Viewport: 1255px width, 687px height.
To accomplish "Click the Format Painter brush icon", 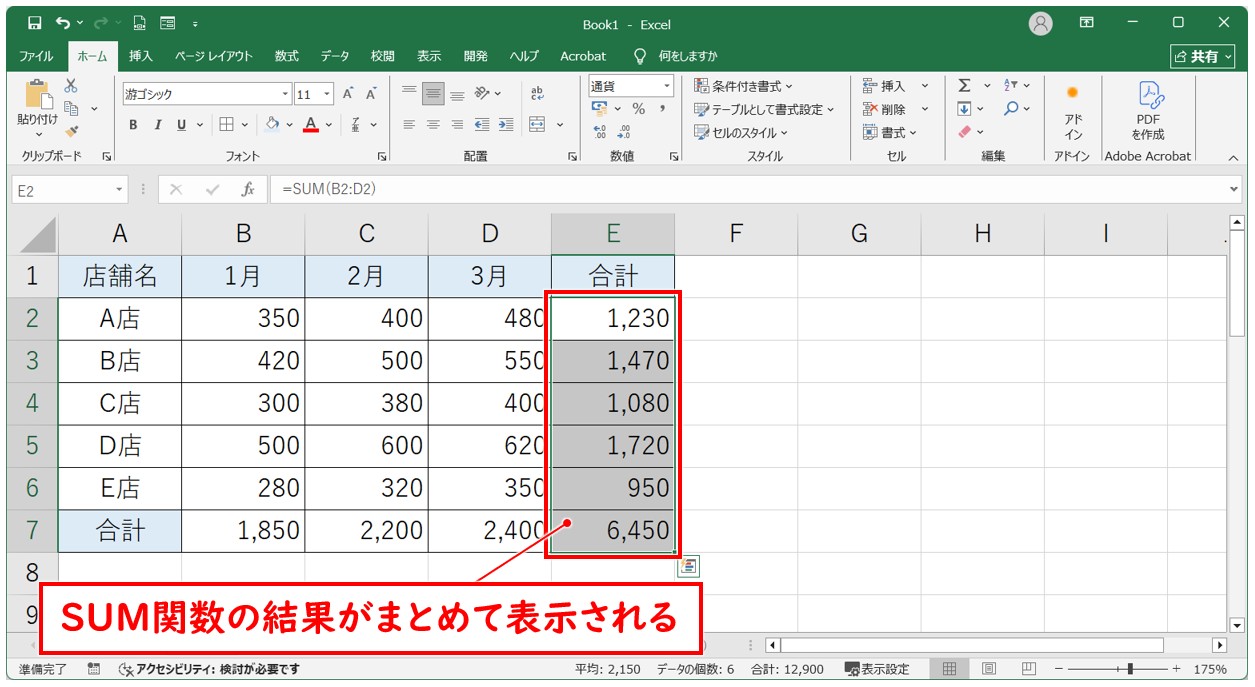I will click(x=71, y=131).
